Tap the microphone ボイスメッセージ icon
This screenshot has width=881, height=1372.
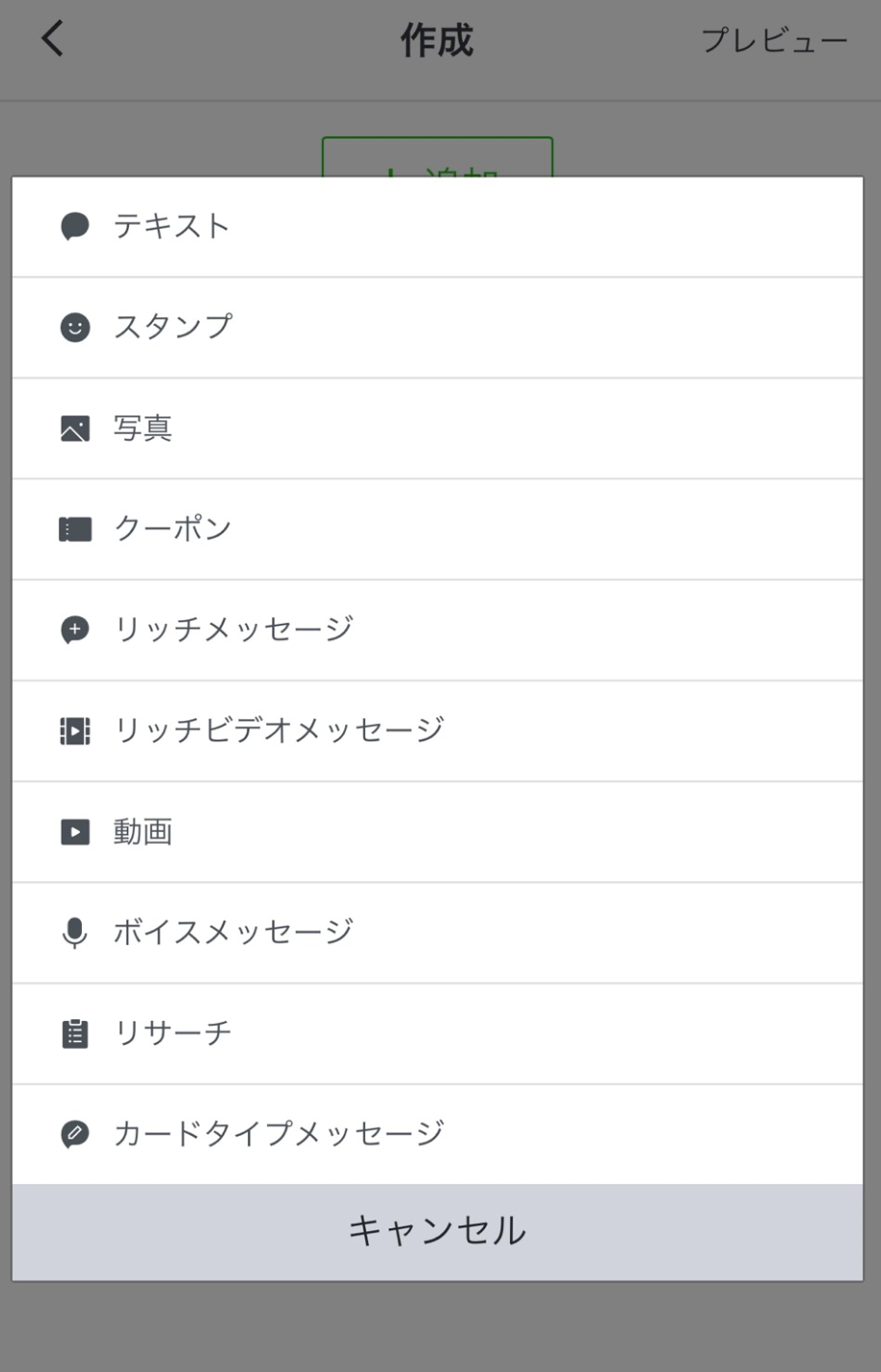(x=75, y=932)
